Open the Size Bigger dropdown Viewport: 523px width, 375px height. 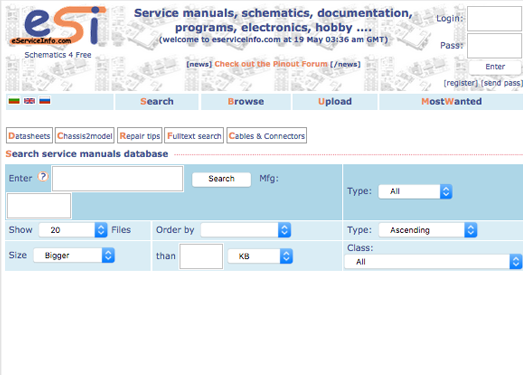tap(74, 256)
